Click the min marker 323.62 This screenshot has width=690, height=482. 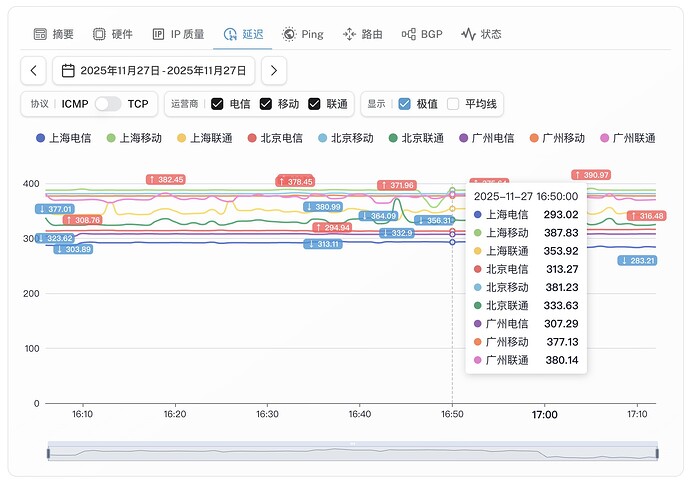[55, 238]
